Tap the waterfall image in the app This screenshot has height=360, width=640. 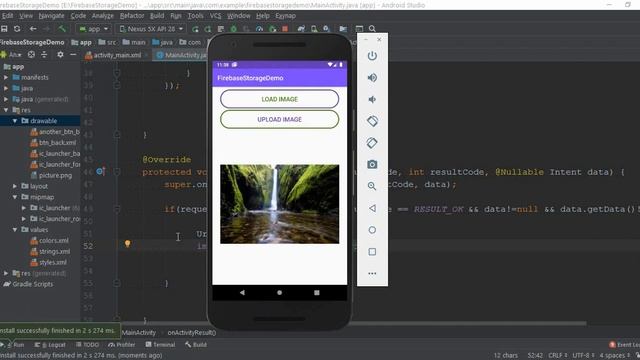pos(280,204)
